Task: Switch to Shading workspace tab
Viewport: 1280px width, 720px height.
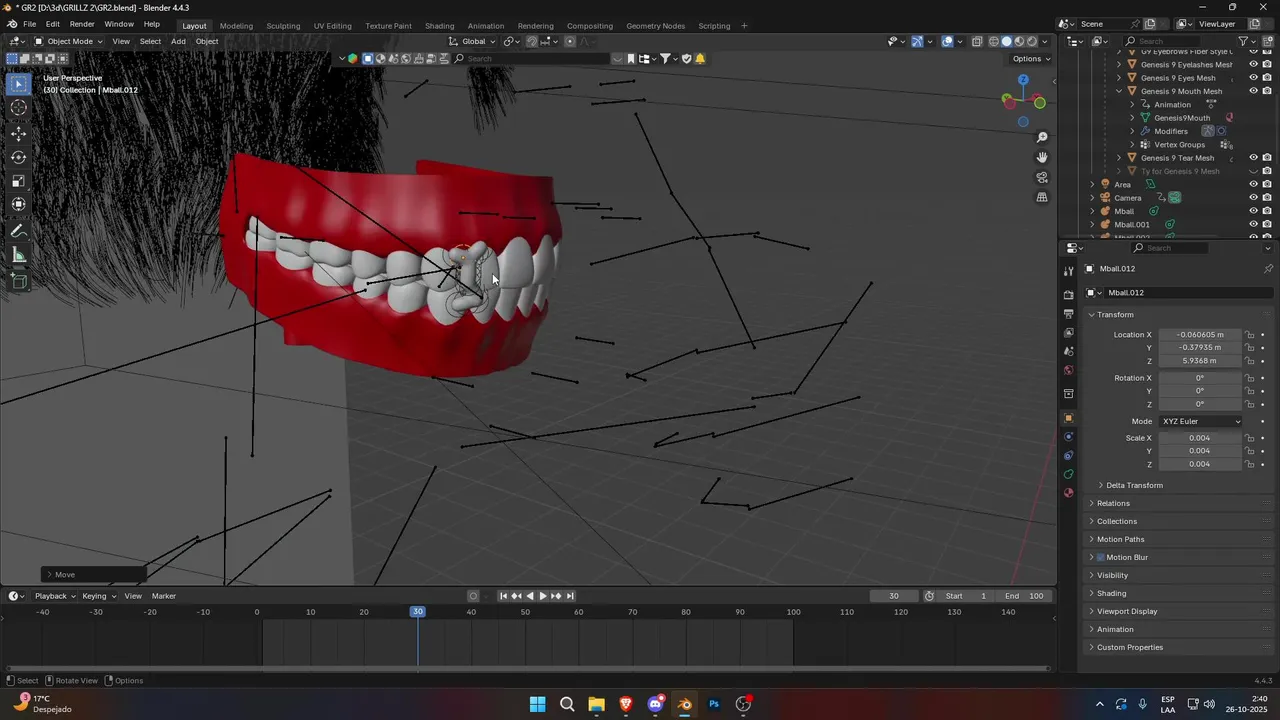Action: pos(439,26)
